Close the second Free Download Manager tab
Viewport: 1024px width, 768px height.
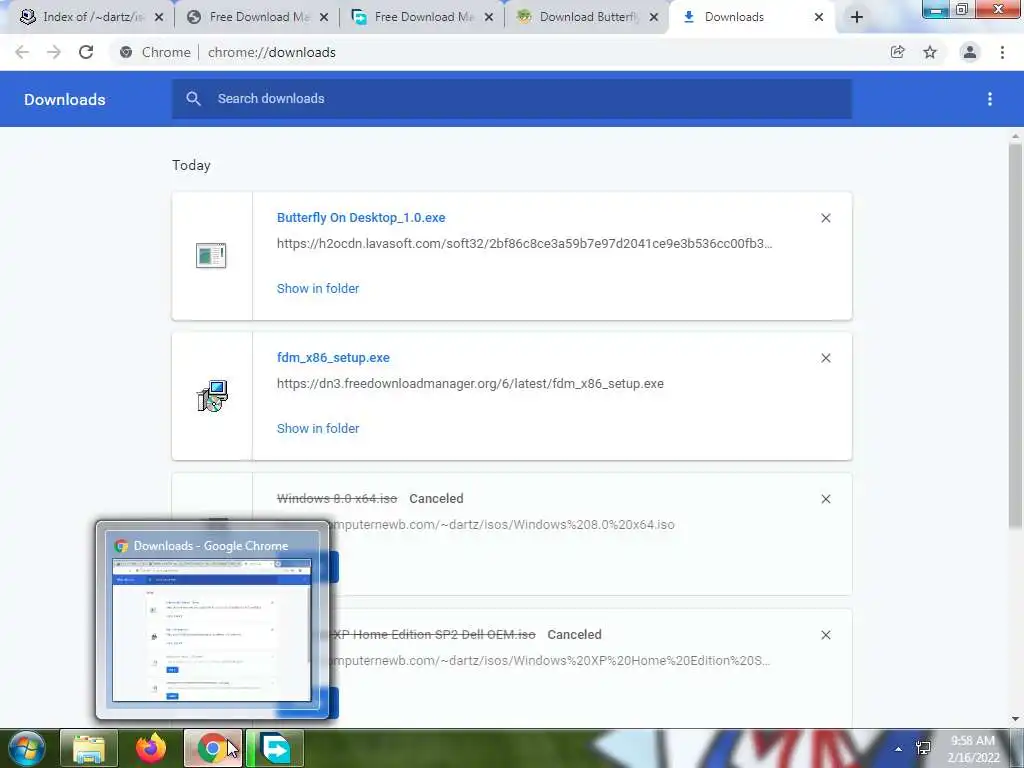point(488,18)
